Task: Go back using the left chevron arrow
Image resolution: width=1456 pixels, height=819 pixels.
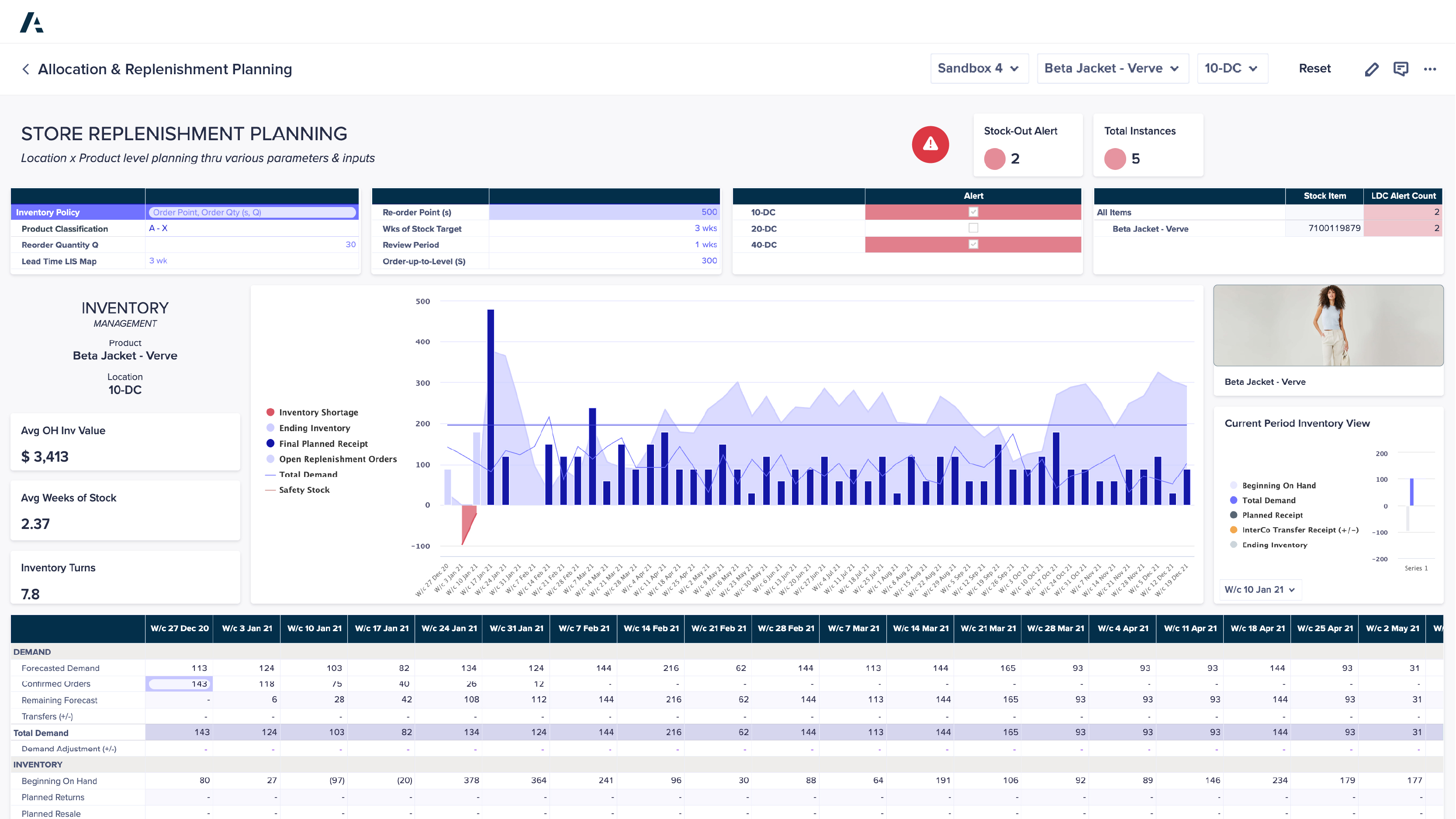Action: (x=25, y=69)
